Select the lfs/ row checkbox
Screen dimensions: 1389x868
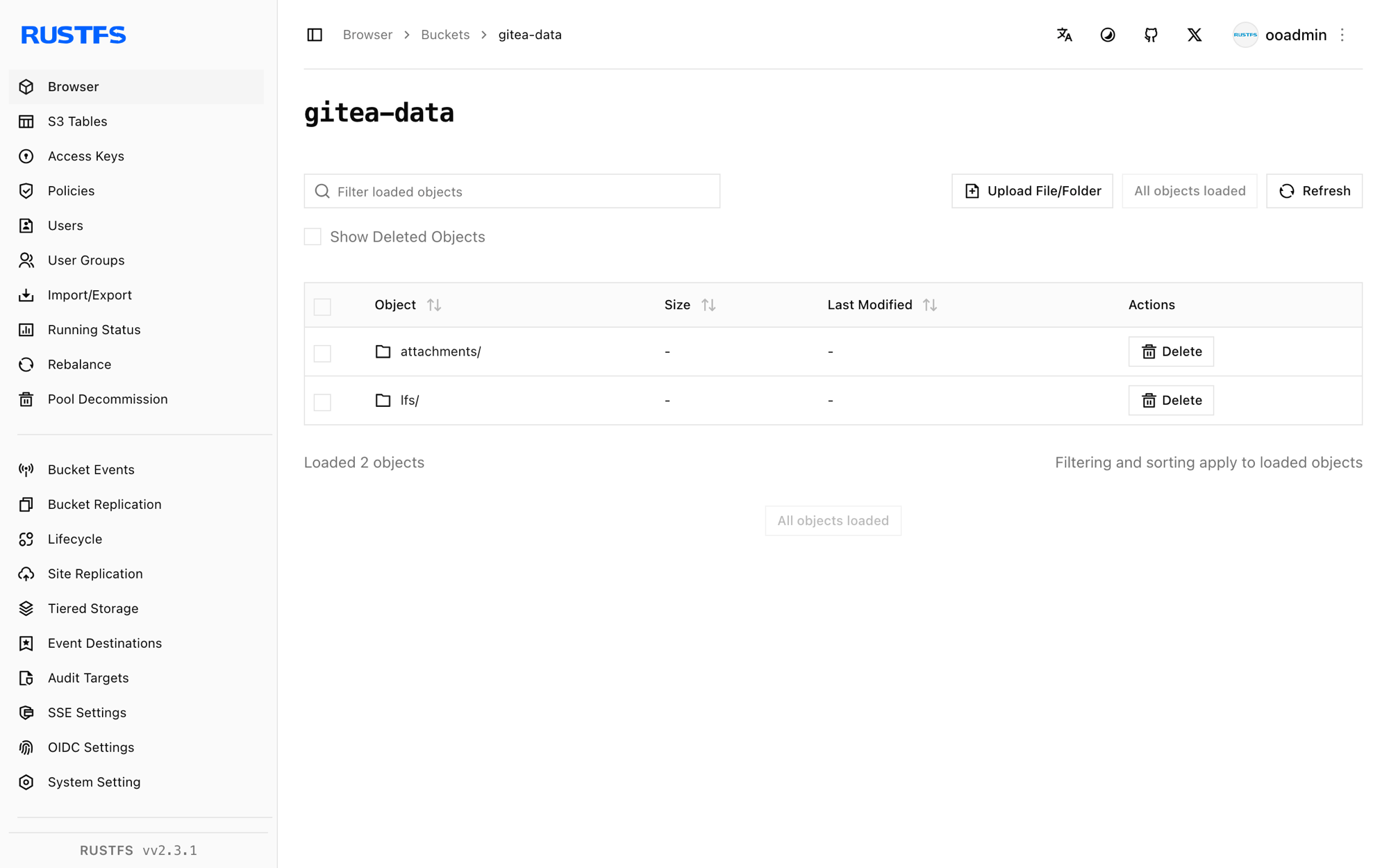tap(322, 401)
